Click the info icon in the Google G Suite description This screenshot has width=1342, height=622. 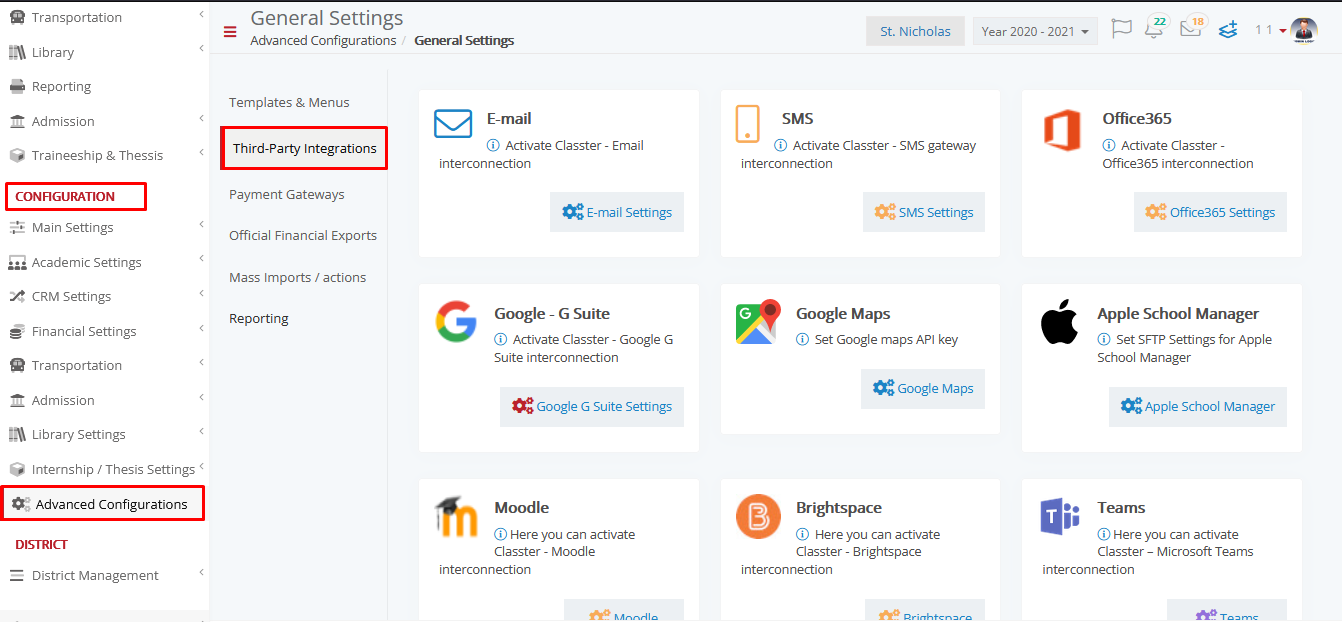tap(501, 340)
